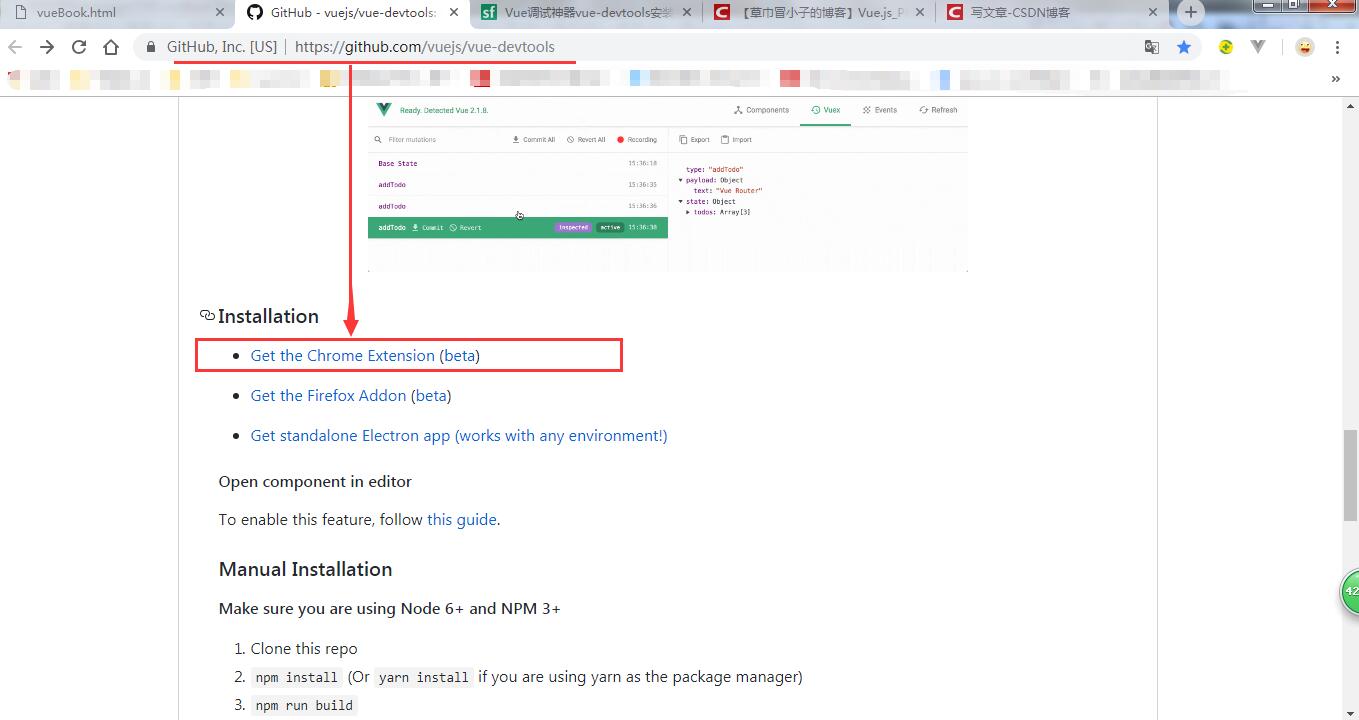Click the page scrollbar thumb
The width and height of the screenshot is (1359, 720).
pos(1350,475)
